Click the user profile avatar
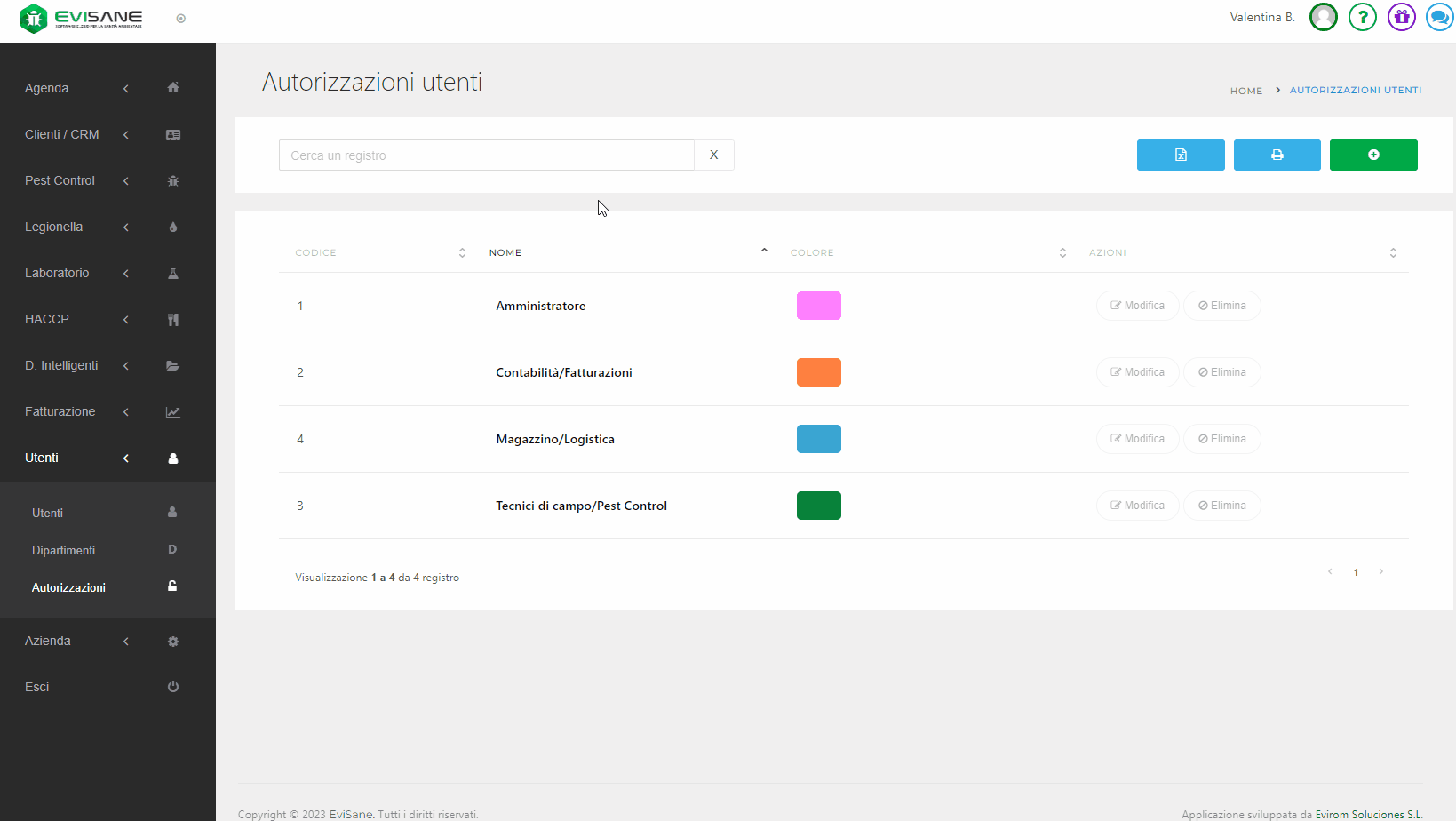1456x821 pixels. coord(1323,17)
